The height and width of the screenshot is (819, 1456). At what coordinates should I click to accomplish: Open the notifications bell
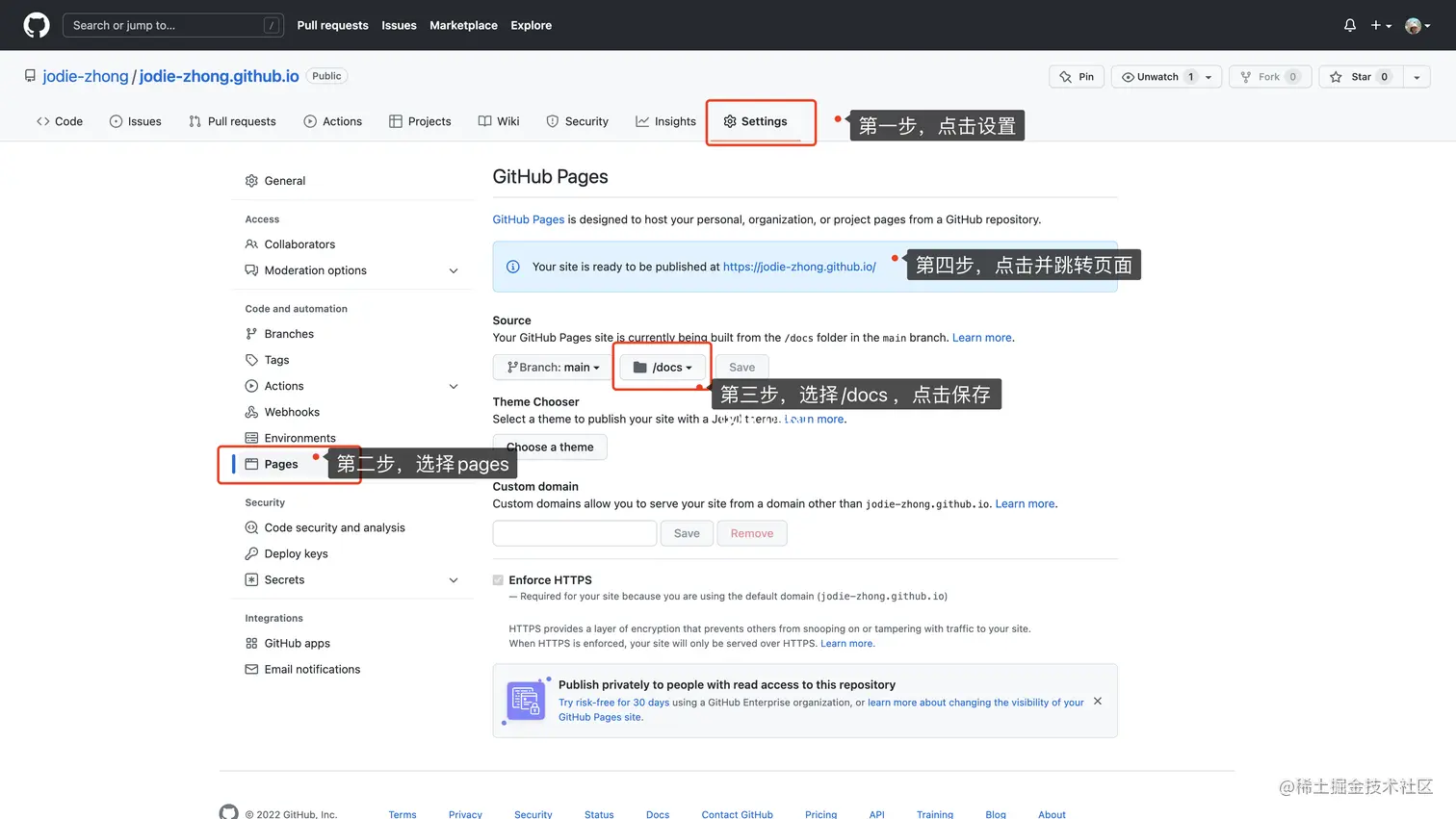click(1350, 25)
